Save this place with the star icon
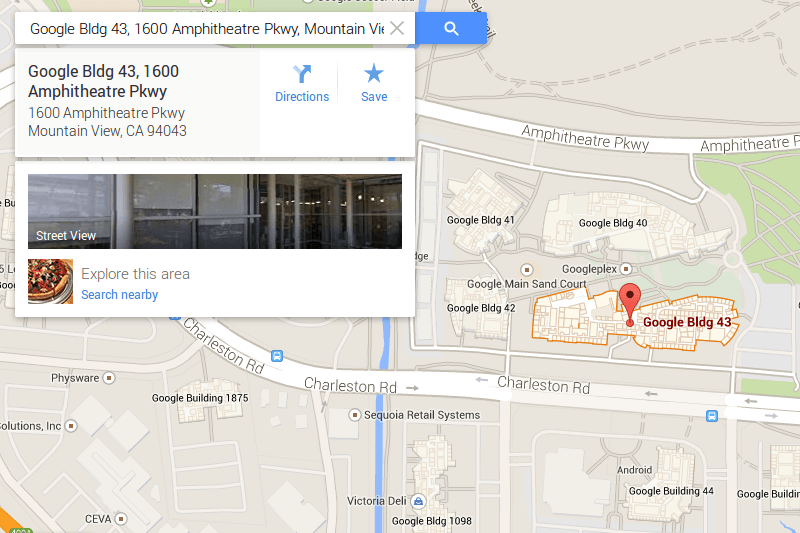 (x=374, y=84)
